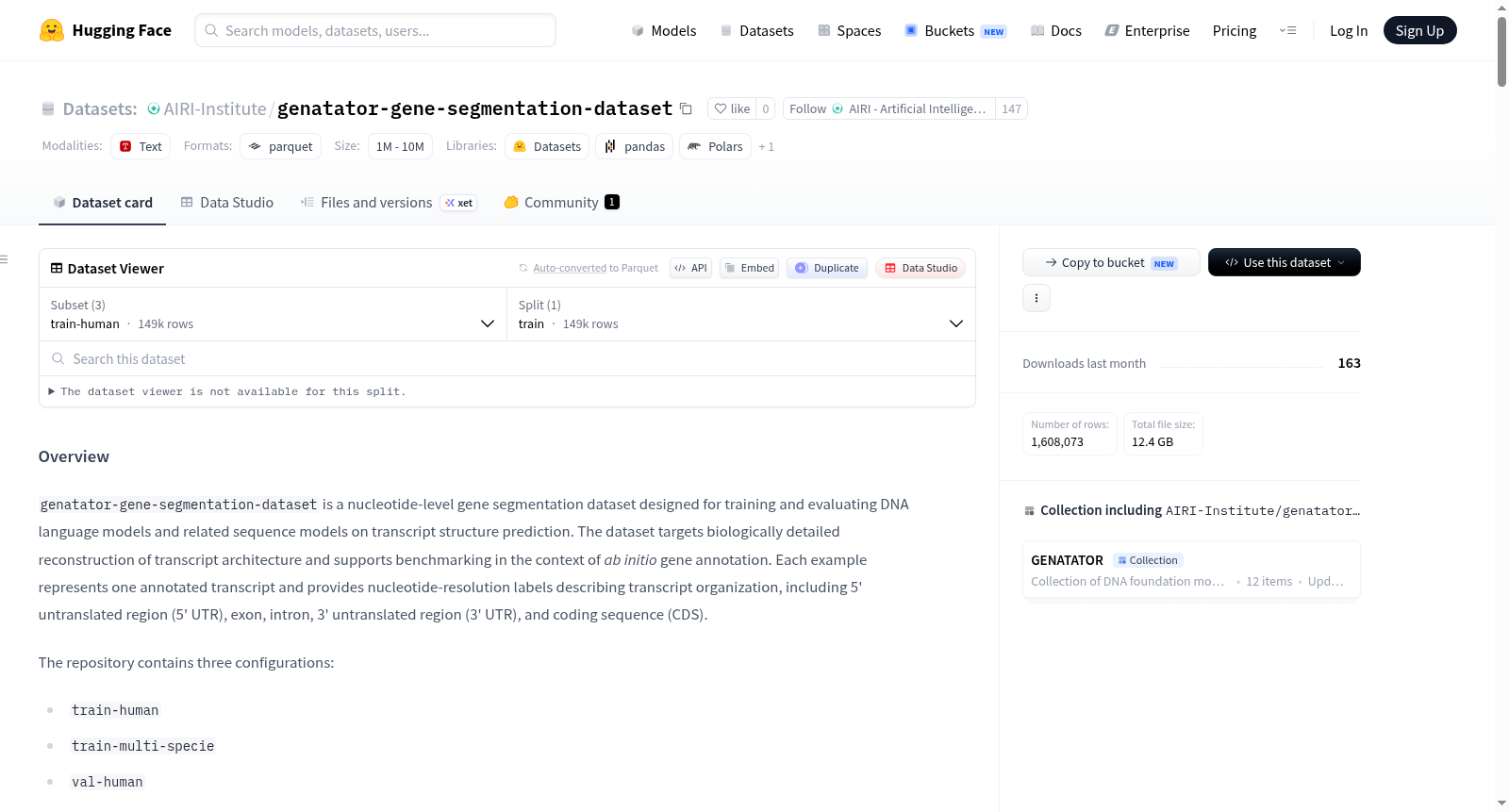Click the Datasets stack icon in the heading
1509x812 pixels.
click(48, 108)
